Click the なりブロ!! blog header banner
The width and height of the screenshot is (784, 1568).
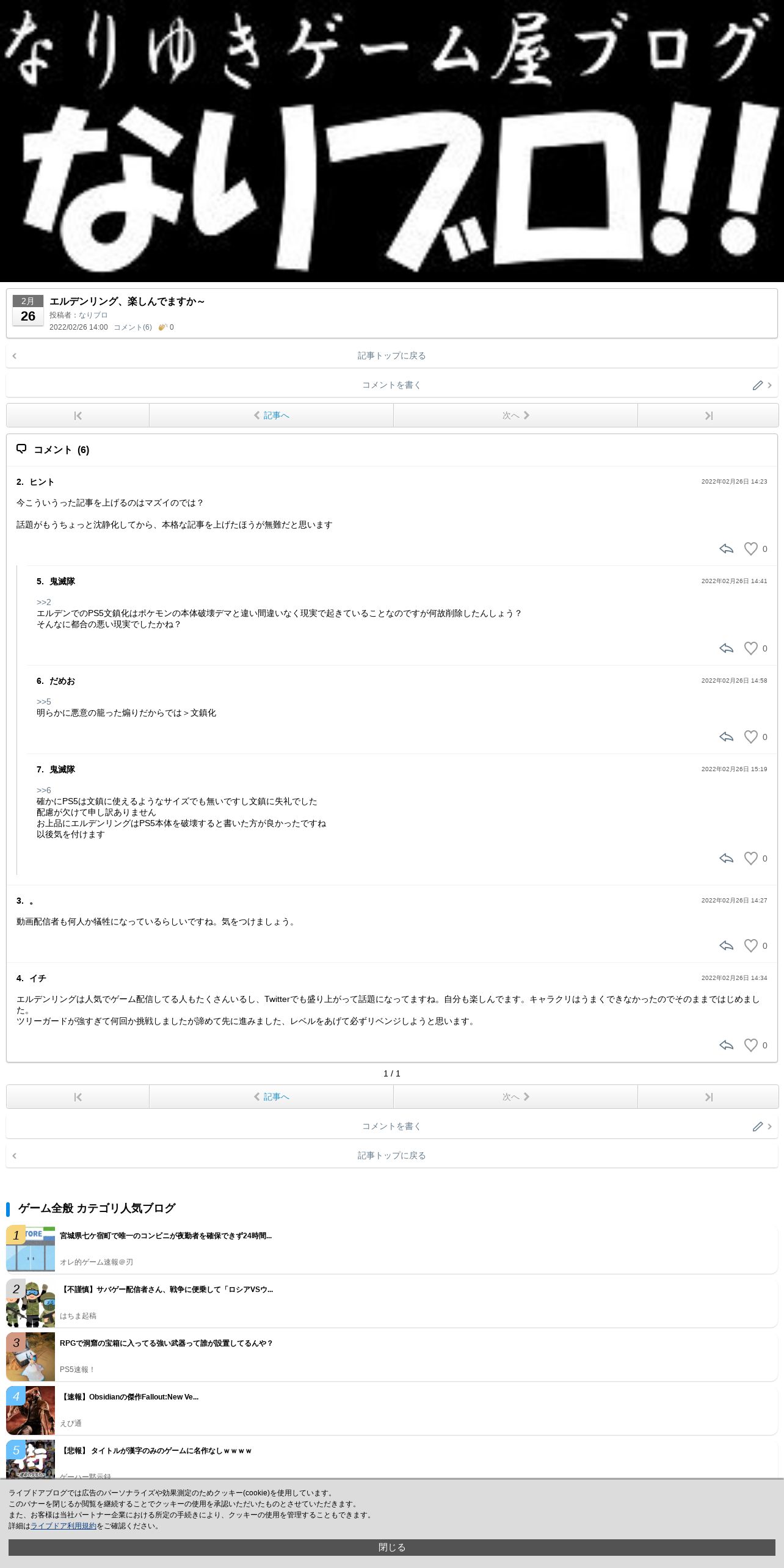pyautogui.click(x=392, y=141)
